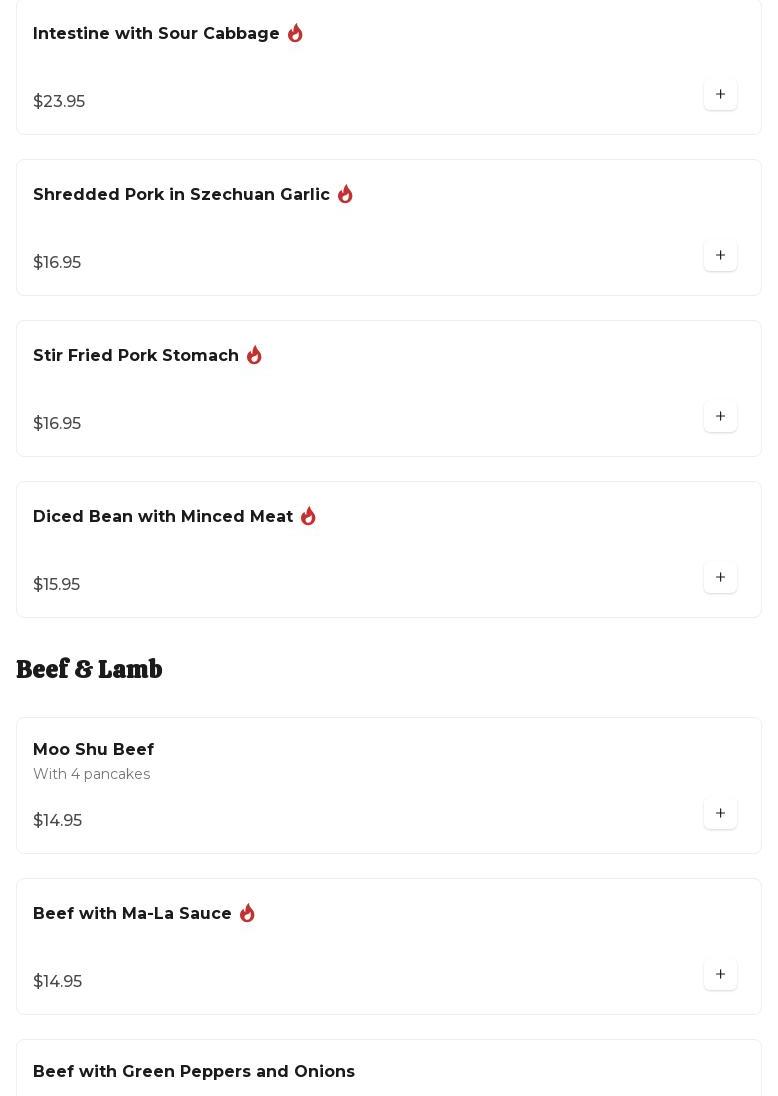Open Moo Shu Beef item details
778x1096 pixels.
tap(93, 750)
